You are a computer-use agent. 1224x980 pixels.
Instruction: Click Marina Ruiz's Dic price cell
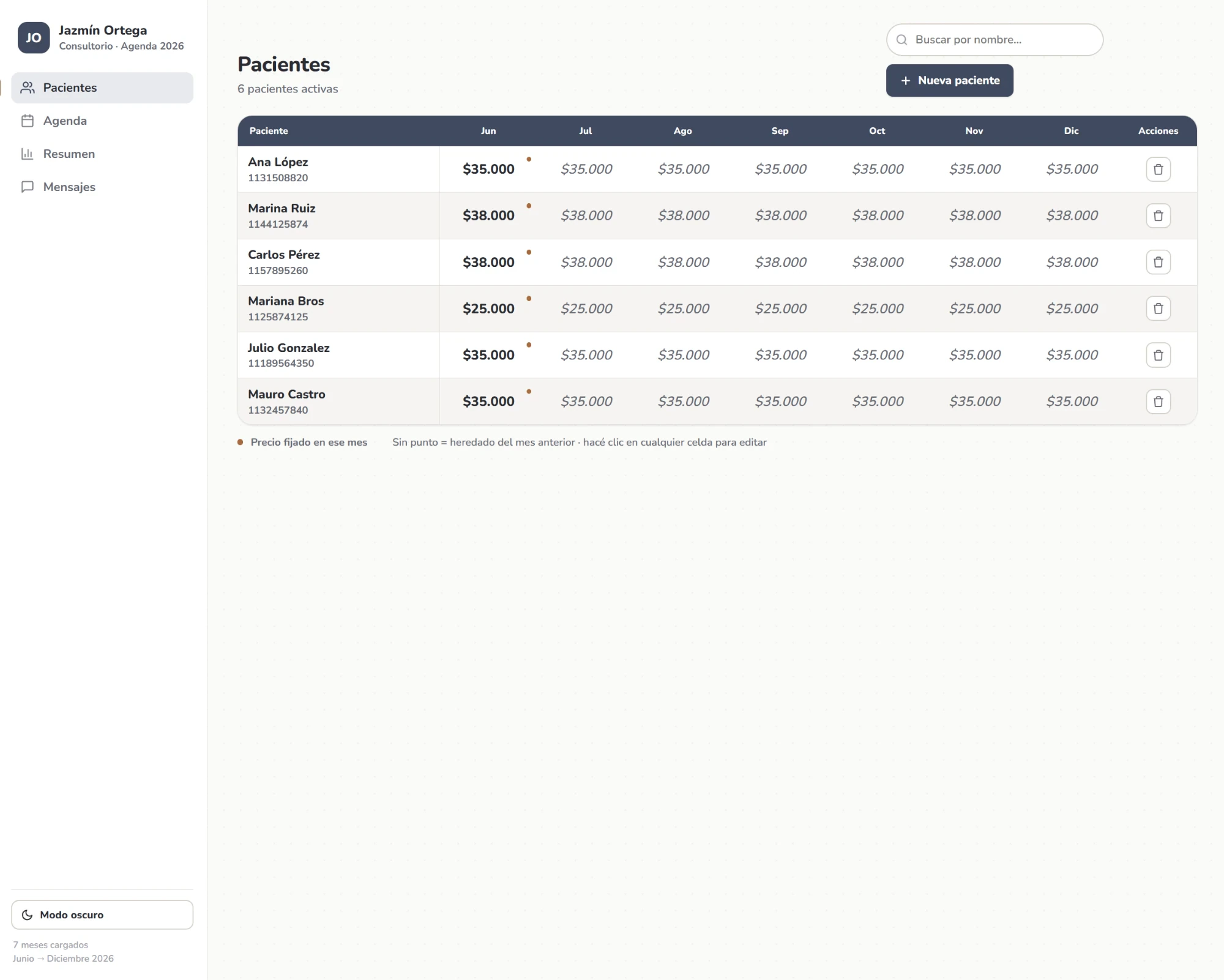tap(1072, 215)
